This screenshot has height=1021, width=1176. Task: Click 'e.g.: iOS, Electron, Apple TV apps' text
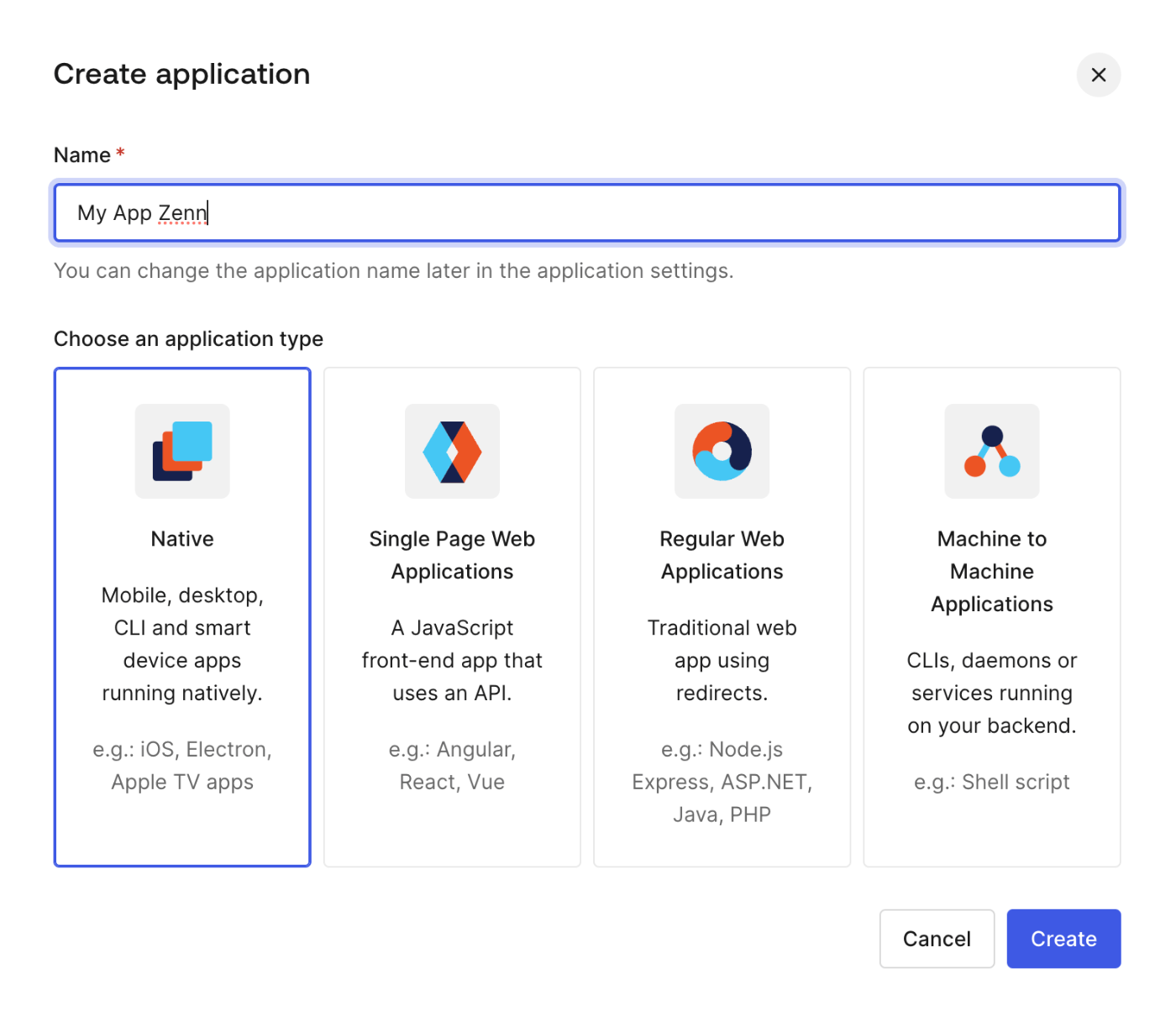click(x=182, y=766)
